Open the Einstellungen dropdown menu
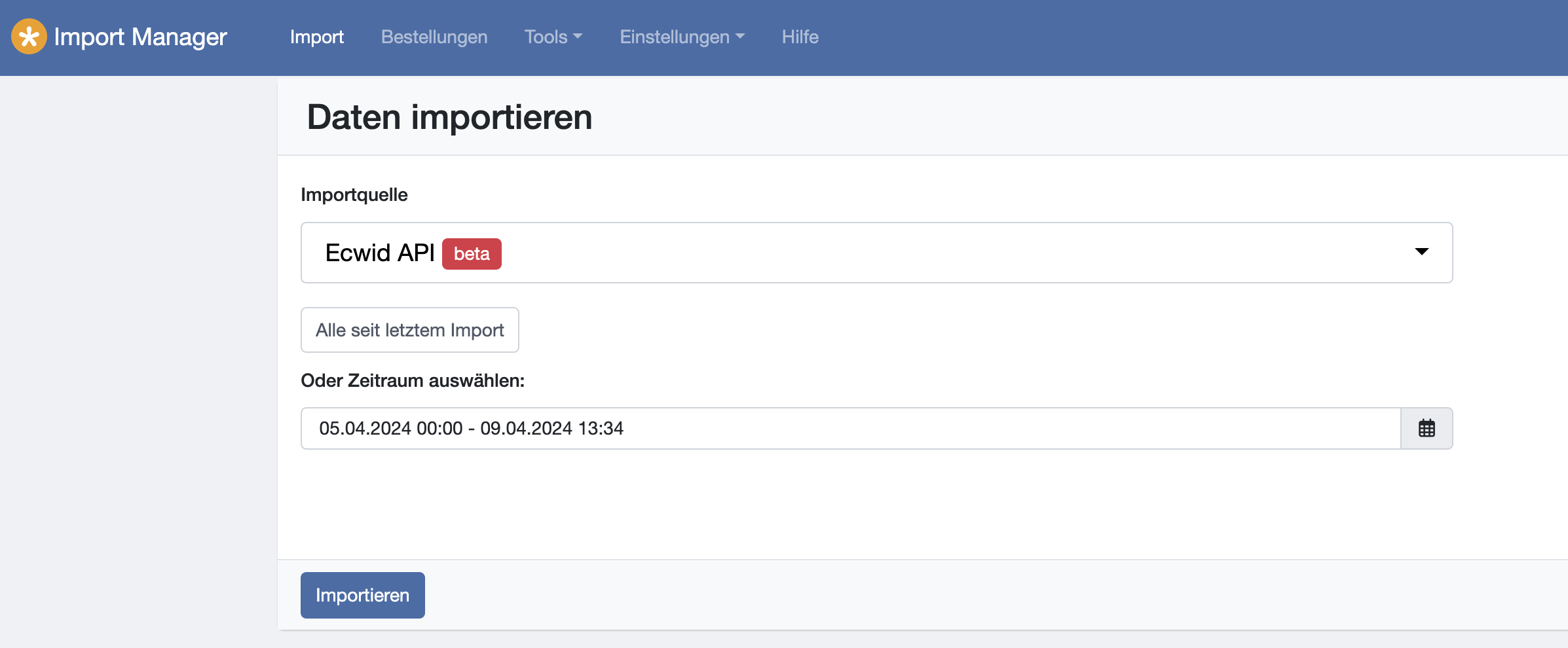The height and width of the screenshot is (648, 1568). tap(675, 37)
